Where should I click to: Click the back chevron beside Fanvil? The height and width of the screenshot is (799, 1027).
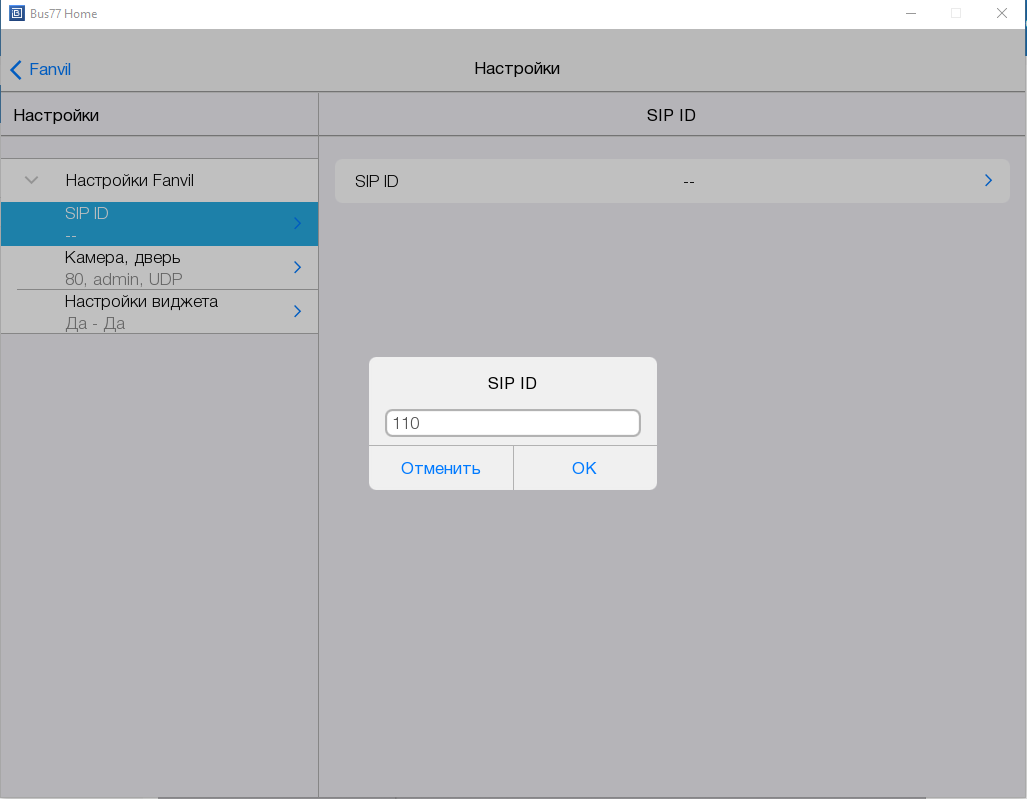[x=15, y=70]
